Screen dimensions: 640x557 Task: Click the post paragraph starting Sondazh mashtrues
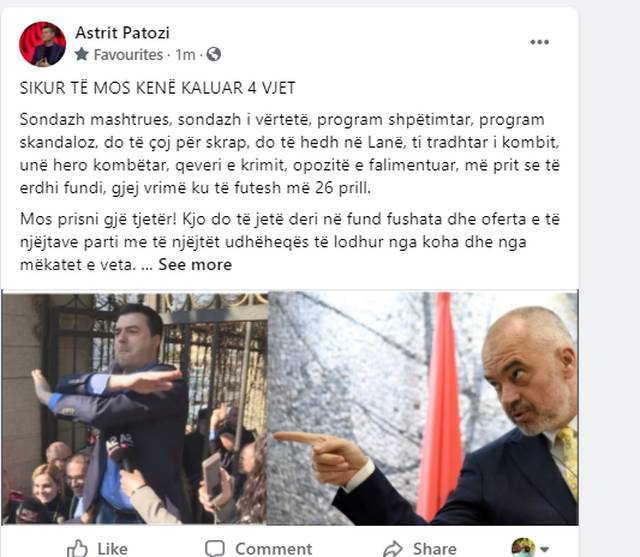tap(289, 154)
